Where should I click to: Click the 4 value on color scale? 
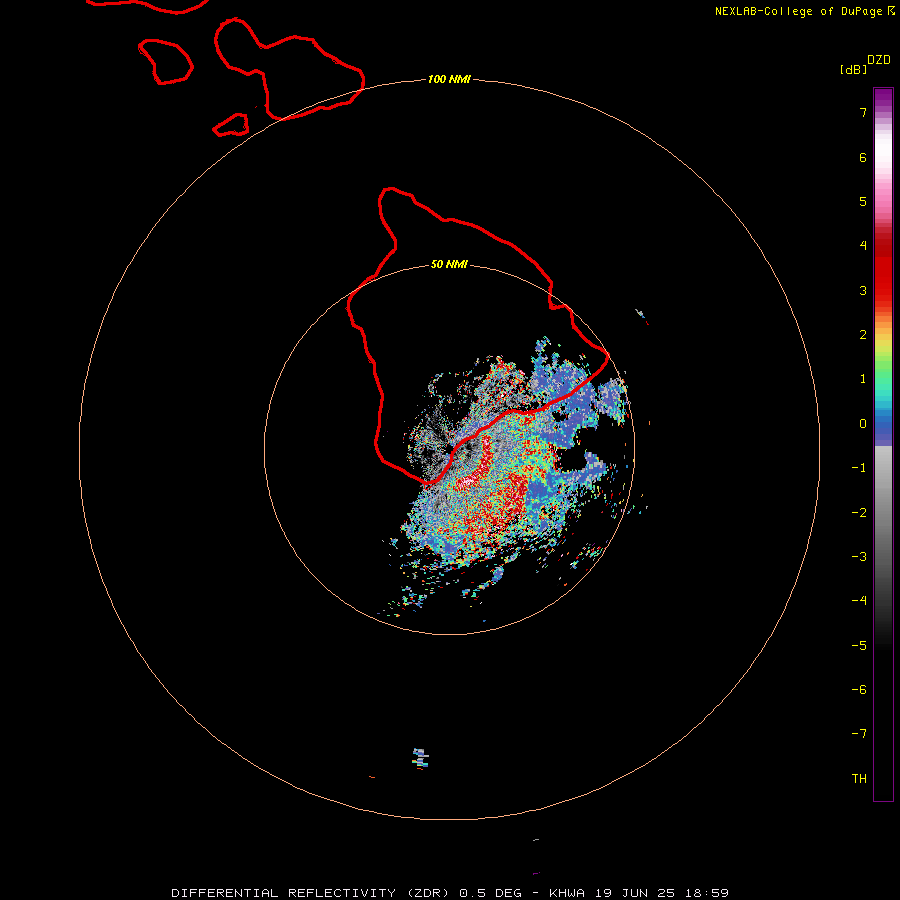(x=863, y=246)
